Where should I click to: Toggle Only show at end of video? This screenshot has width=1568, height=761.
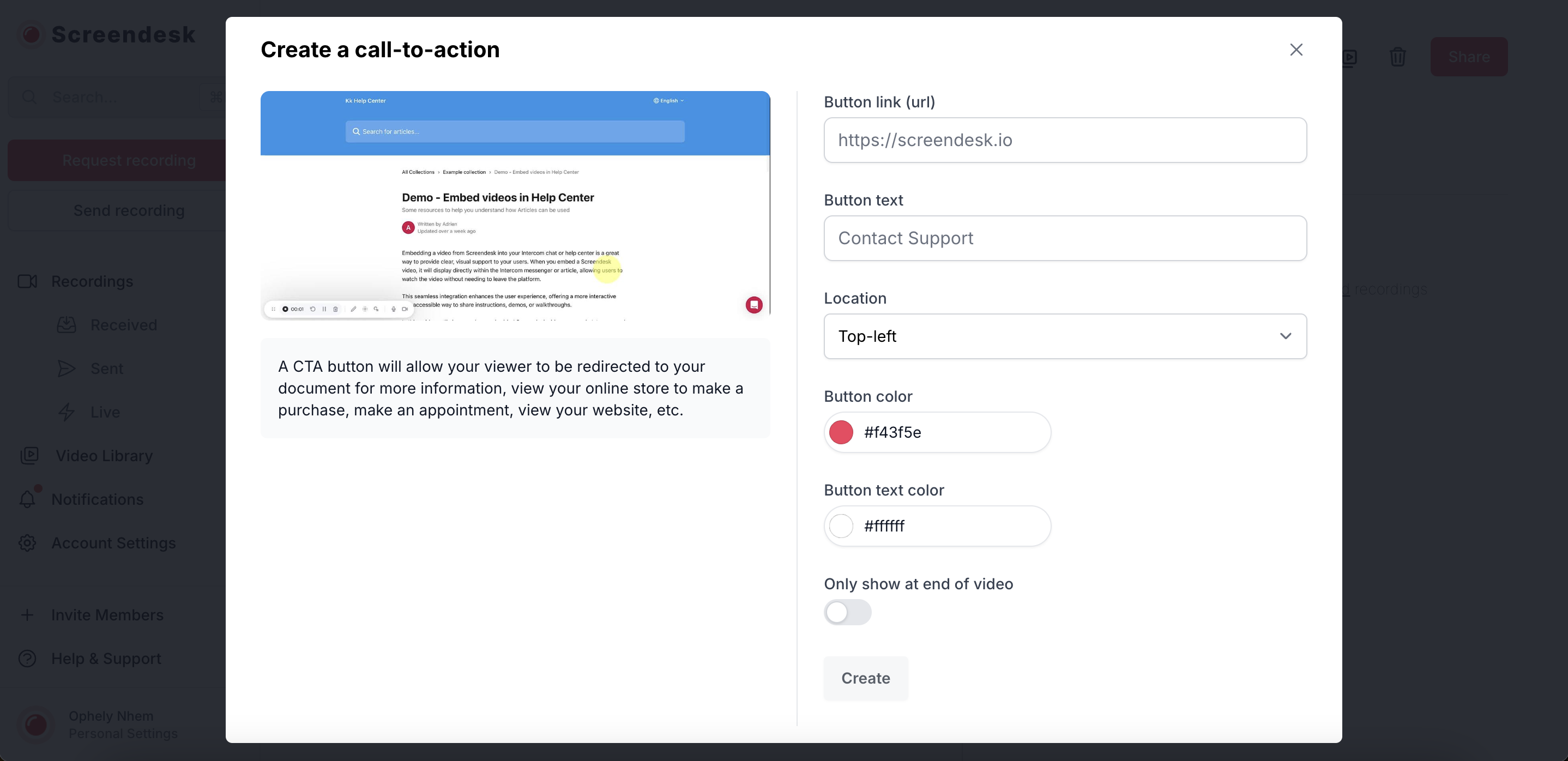(847, 612)
